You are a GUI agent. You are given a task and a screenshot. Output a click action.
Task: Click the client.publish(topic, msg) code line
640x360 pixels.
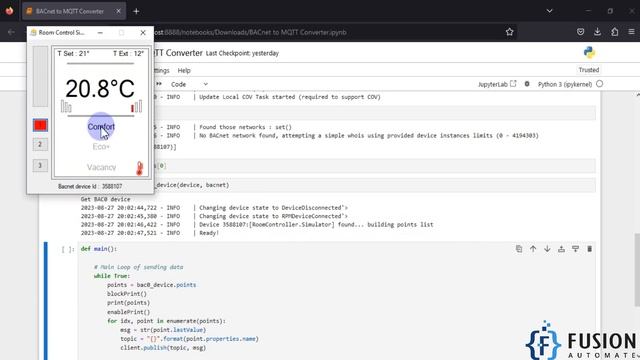pos(163,348)
